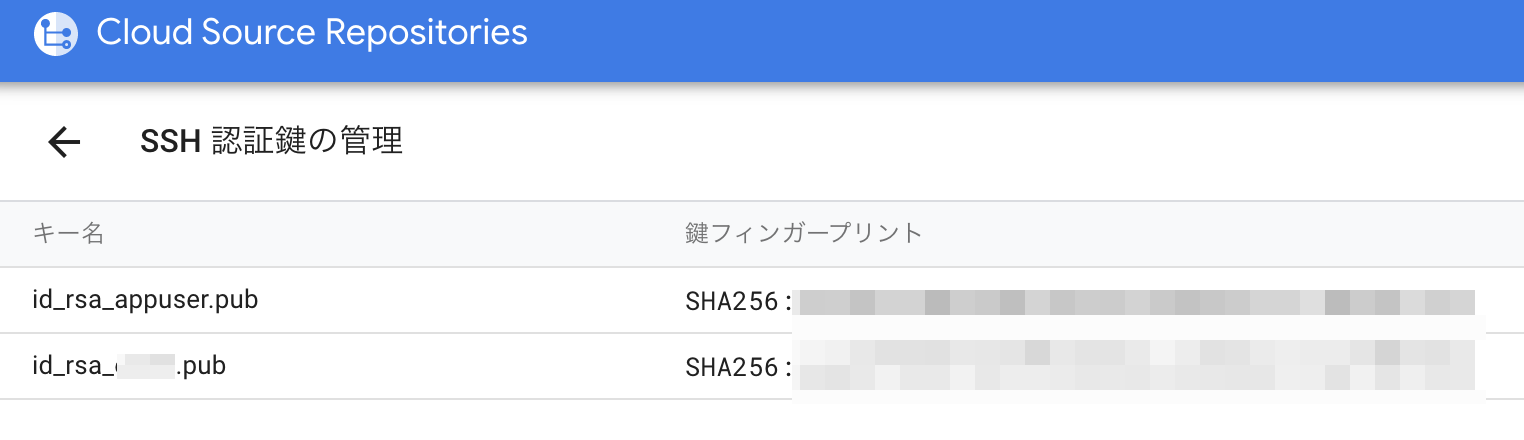Click empty area right of the SSH heading

point(900,142)
